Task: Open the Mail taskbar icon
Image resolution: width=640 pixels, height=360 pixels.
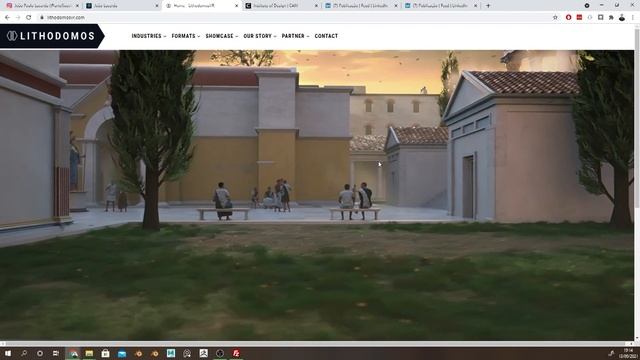Action: [122, 353]
